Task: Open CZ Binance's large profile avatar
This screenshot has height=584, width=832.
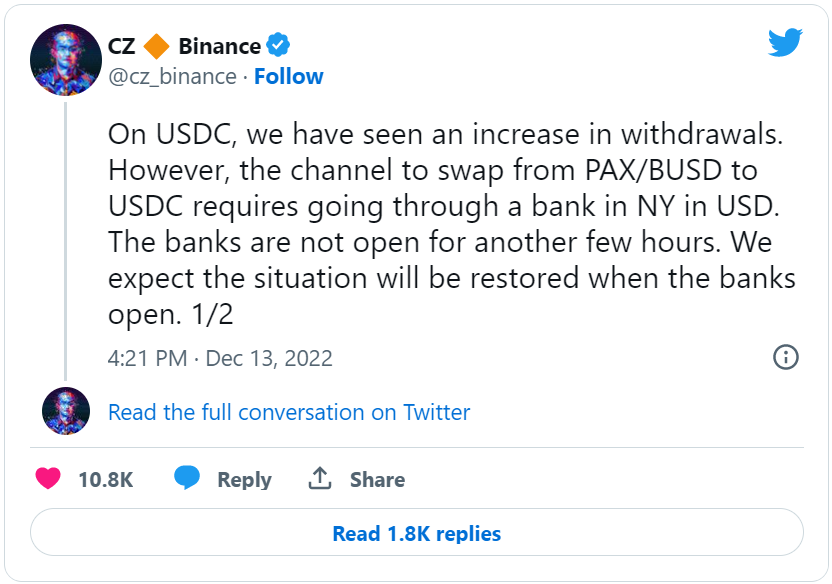Action: point(67,60)
